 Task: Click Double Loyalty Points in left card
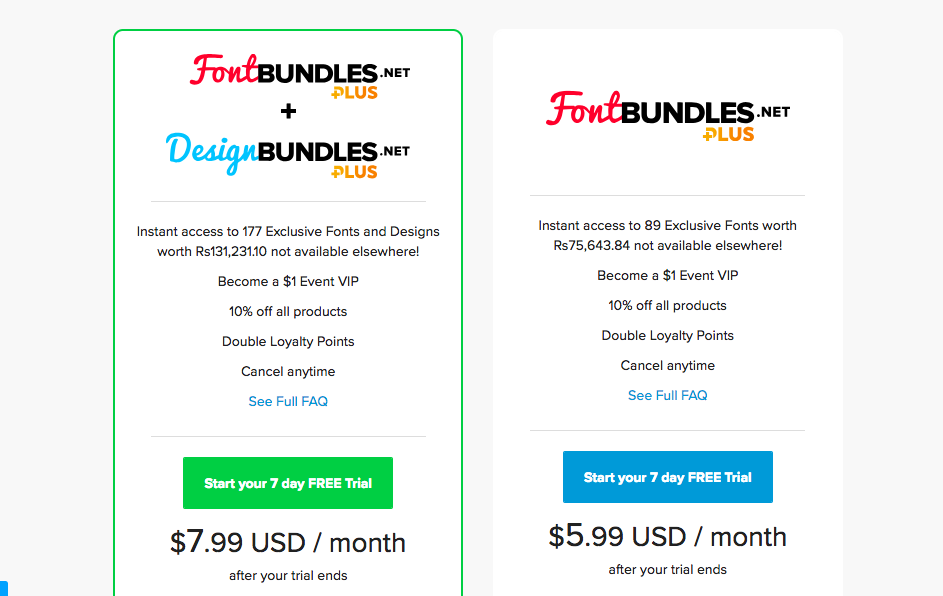[x=288, y=342]
